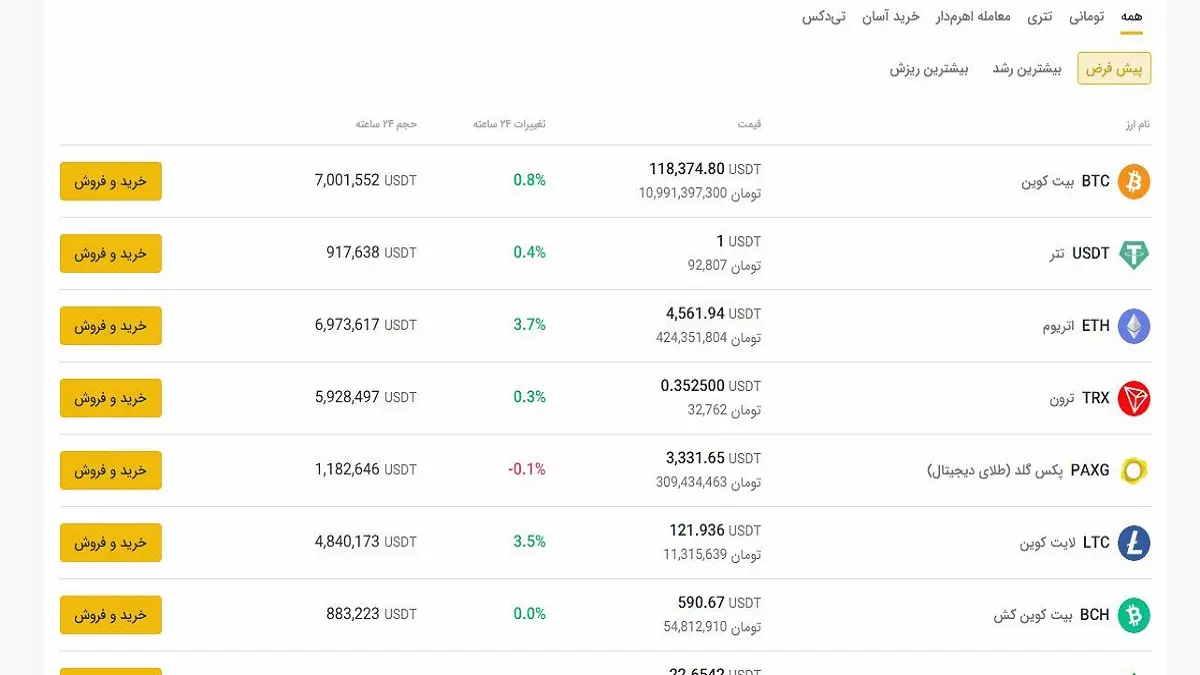Click the Tether USDT coin icon
The width and height of the screenshot is (1200, 675).
pyautogui.click(x=1134, y=254)
